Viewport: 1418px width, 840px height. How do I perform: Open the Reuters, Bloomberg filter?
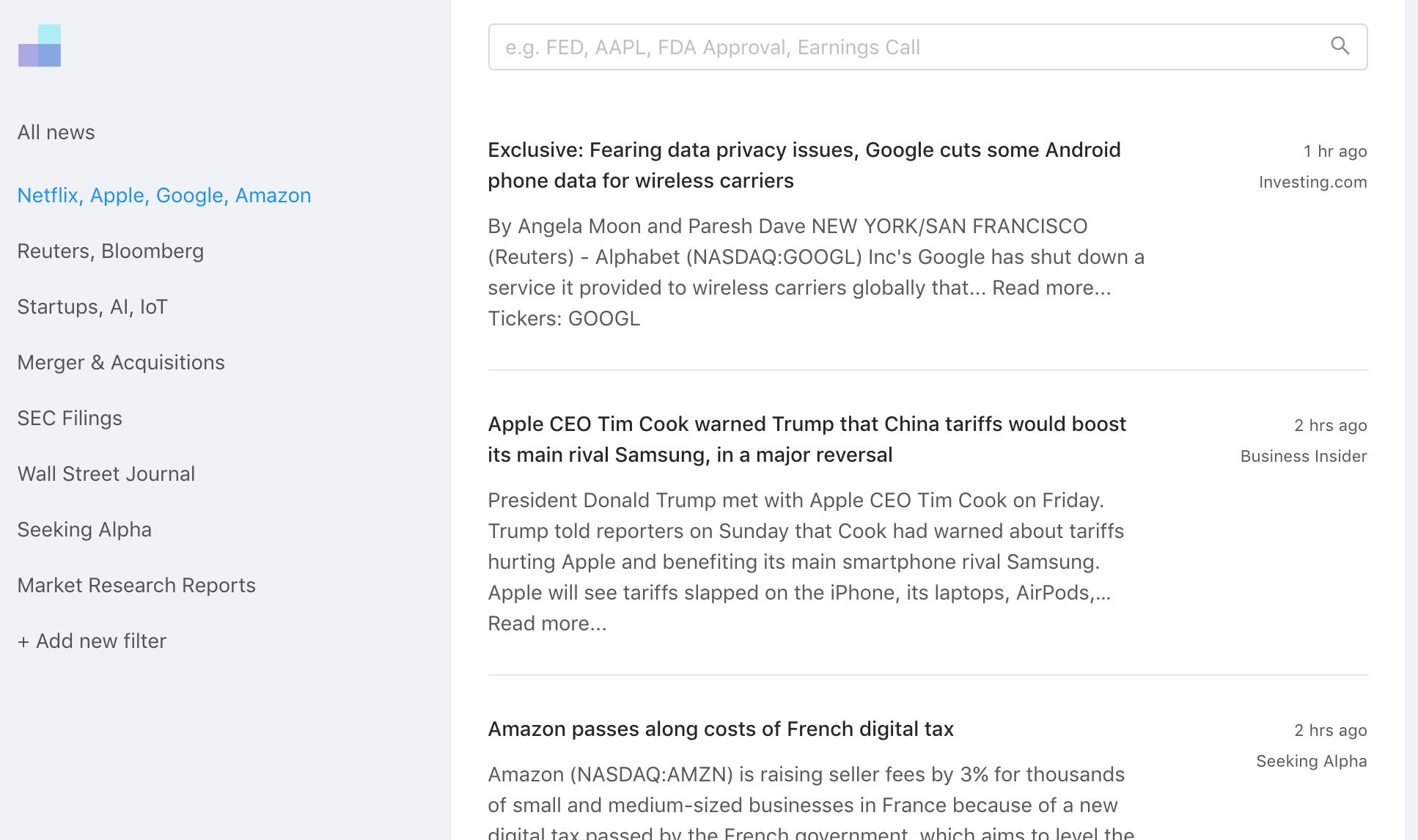click(x=111, y=251)
